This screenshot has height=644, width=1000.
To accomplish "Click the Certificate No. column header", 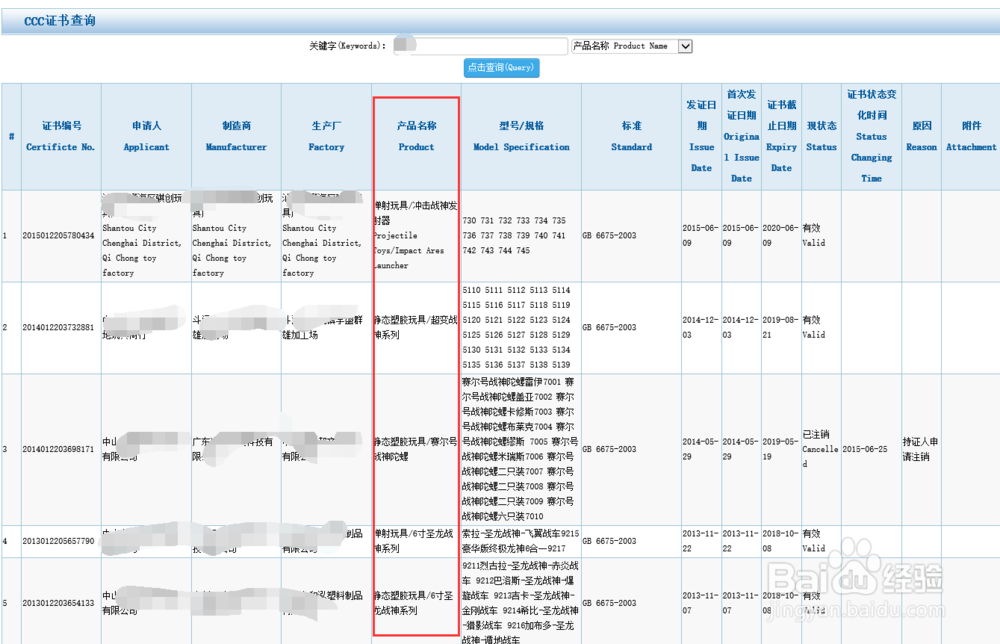I will [61, 136].
